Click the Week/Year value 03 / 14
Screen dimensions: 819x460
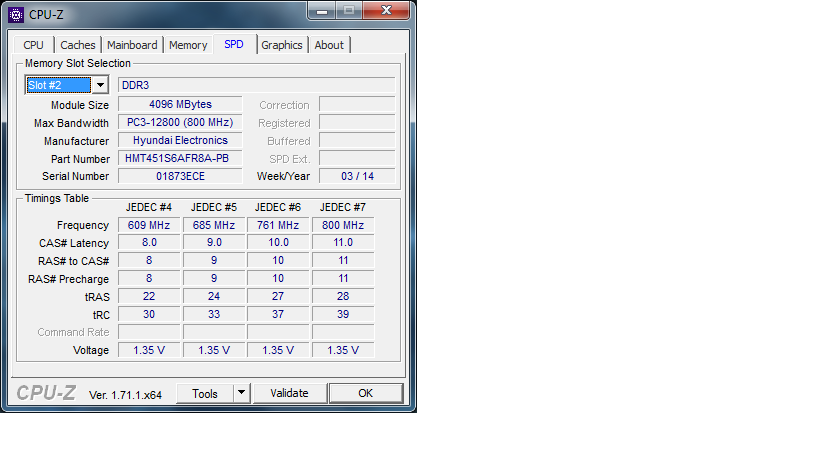(x=357, y=176)
